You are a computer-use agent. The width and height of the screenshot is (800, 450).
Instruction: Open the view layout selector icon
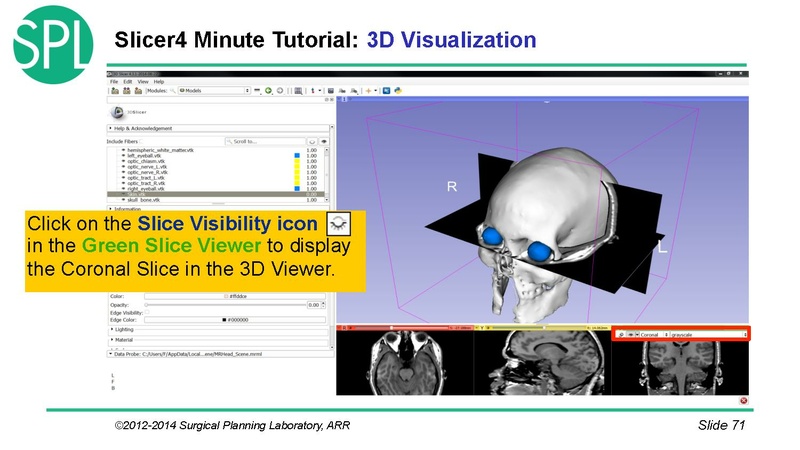pos(298,91)
